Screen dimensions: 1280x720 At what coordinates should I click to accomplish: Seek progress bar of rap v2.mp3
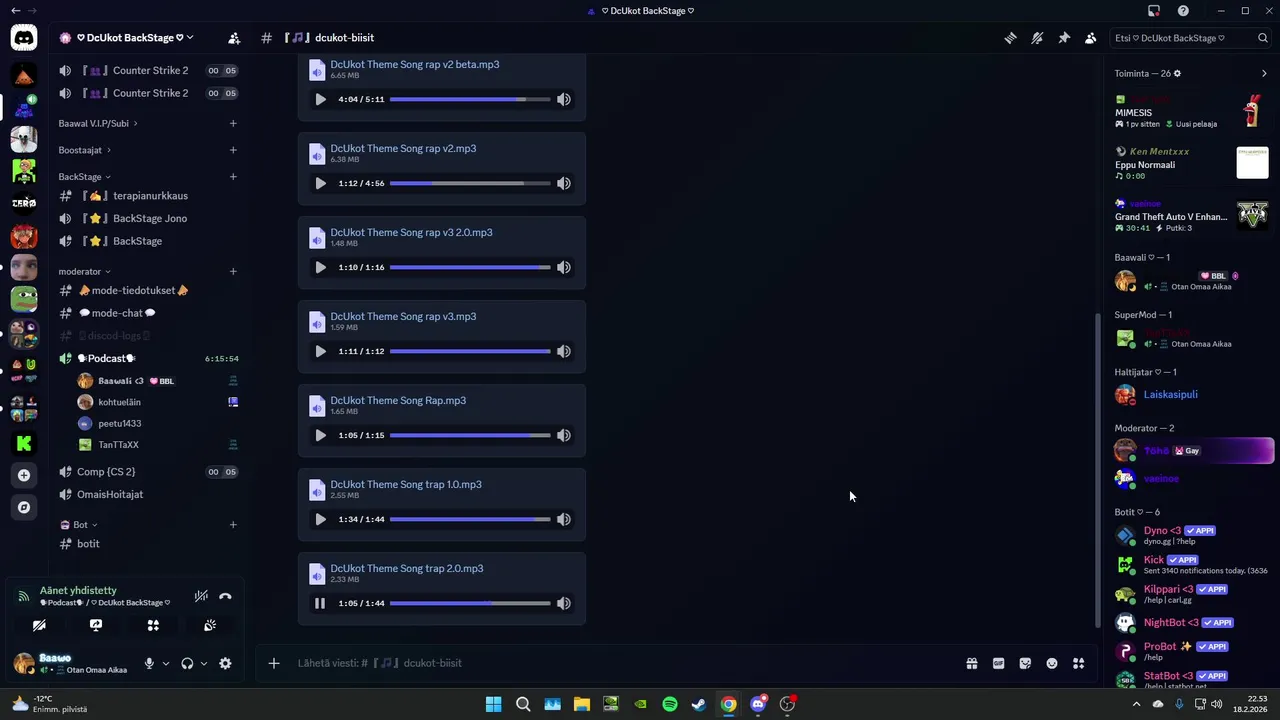click(470, 183)
